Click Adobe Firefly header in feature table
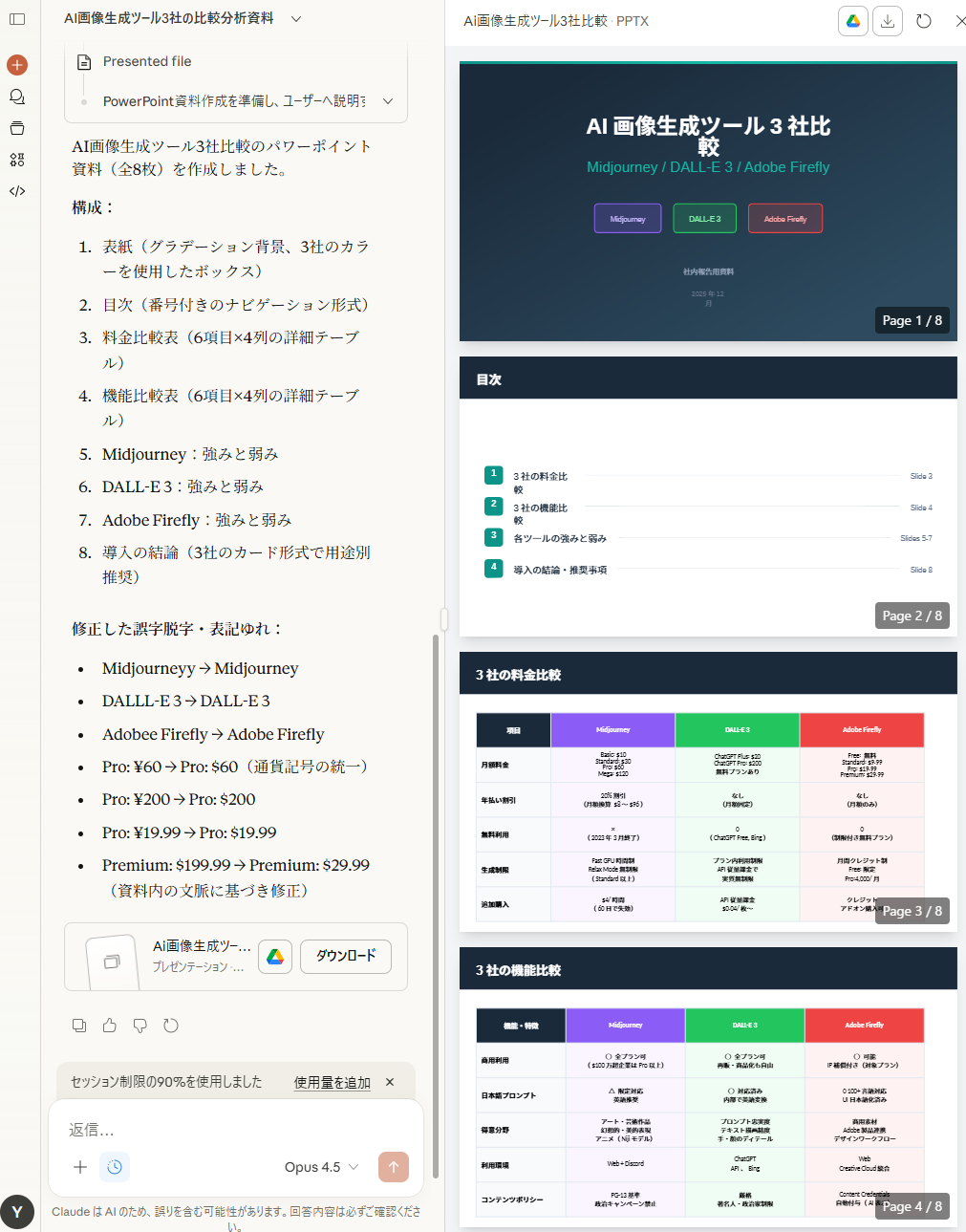Image resolution: width=966 pixels, height=1232 pixels. 864,1025
